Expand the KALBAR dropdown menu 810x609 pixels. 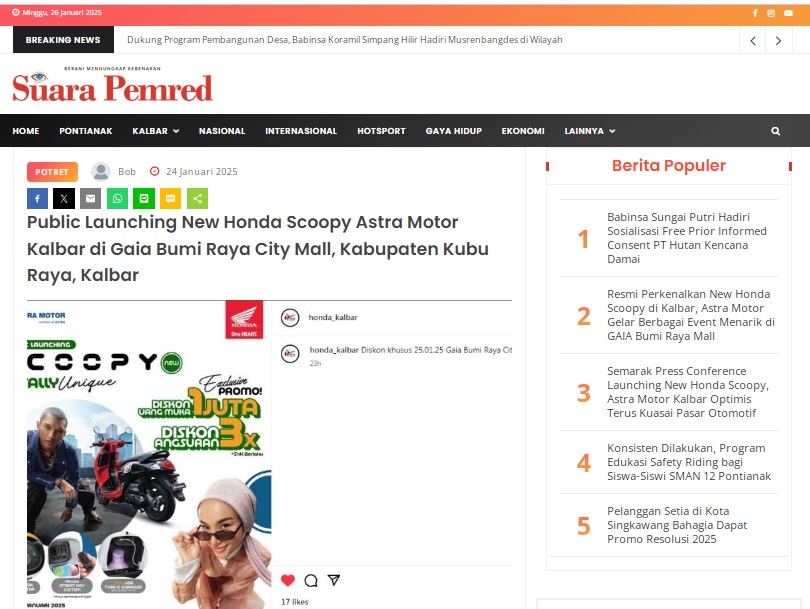pyautogui.click(x=155, y=131)
